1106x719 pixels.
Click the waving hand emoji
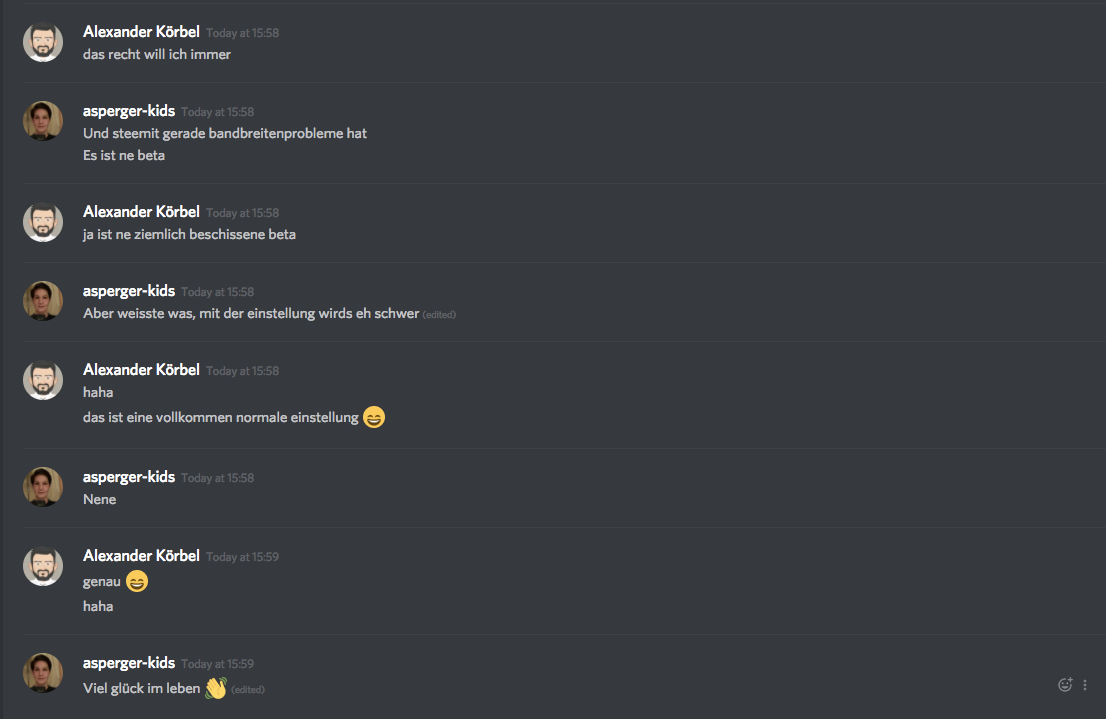click(x=216, y=688)
